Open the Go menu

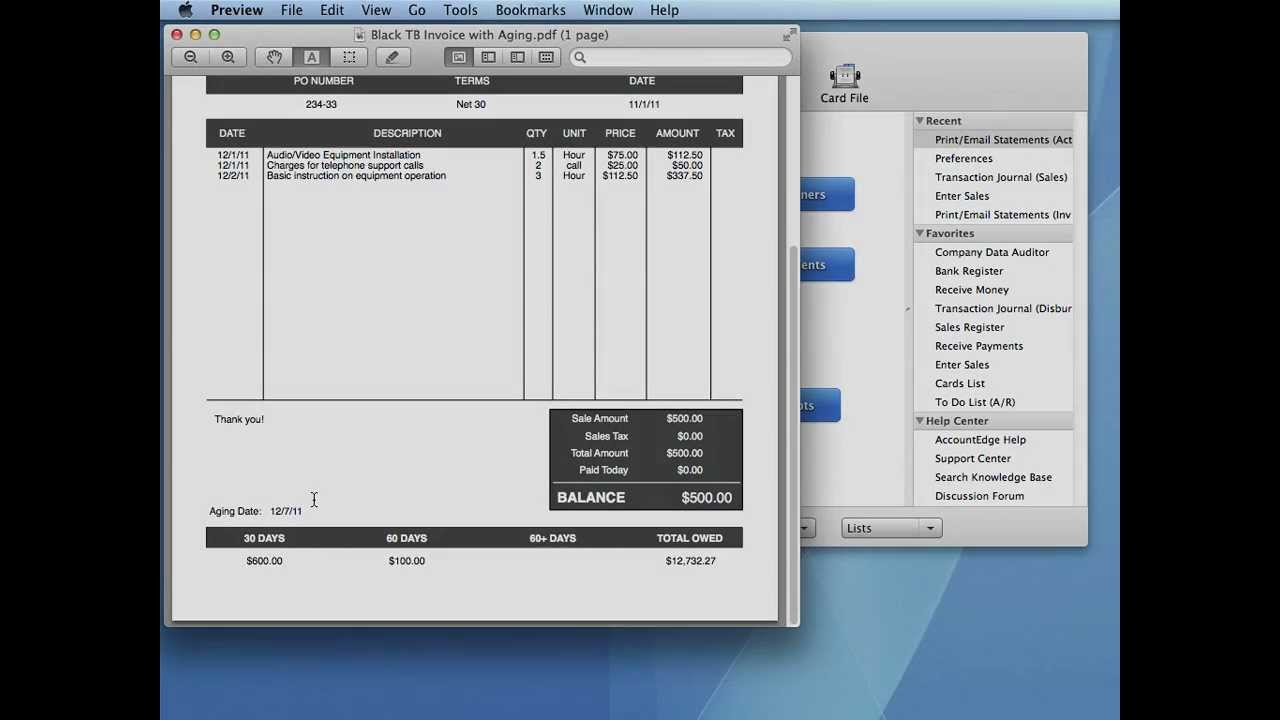tap(417, 10)
